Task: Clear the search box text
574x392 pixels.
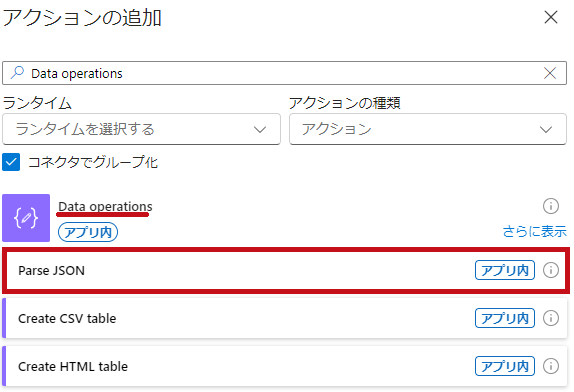Action: coord(550,73)
